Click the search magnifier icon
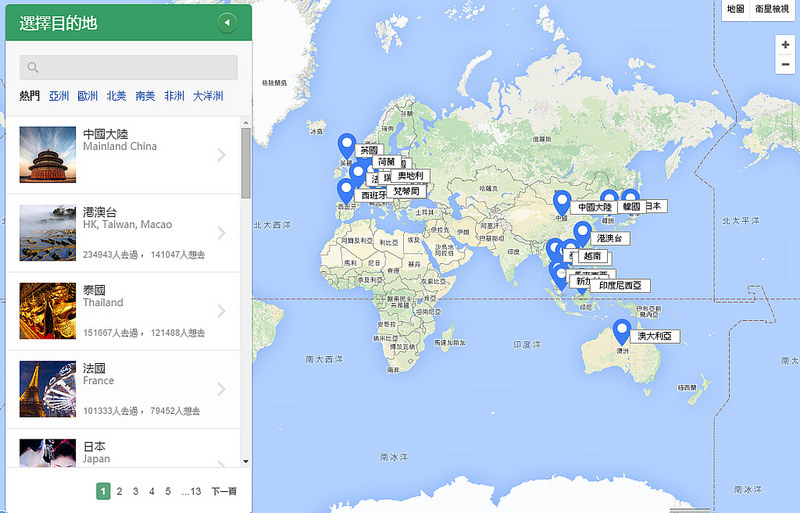Image resolution: width=800 pixels, height=513 pixels. [33, 67]
